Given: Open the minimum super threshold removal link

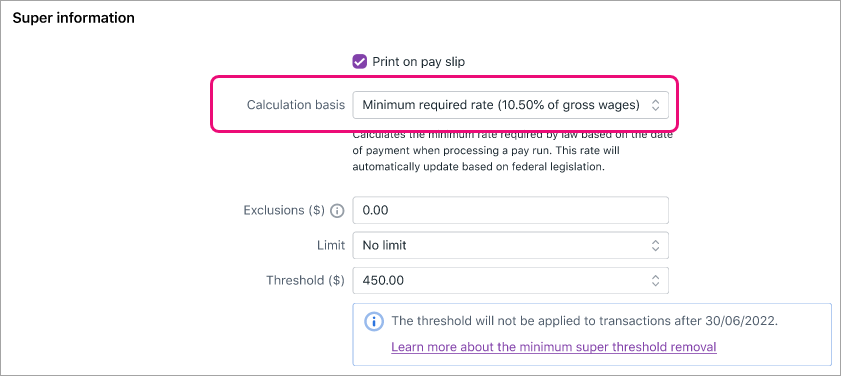Looking at the screenshot, I should [x=554, y=347].
